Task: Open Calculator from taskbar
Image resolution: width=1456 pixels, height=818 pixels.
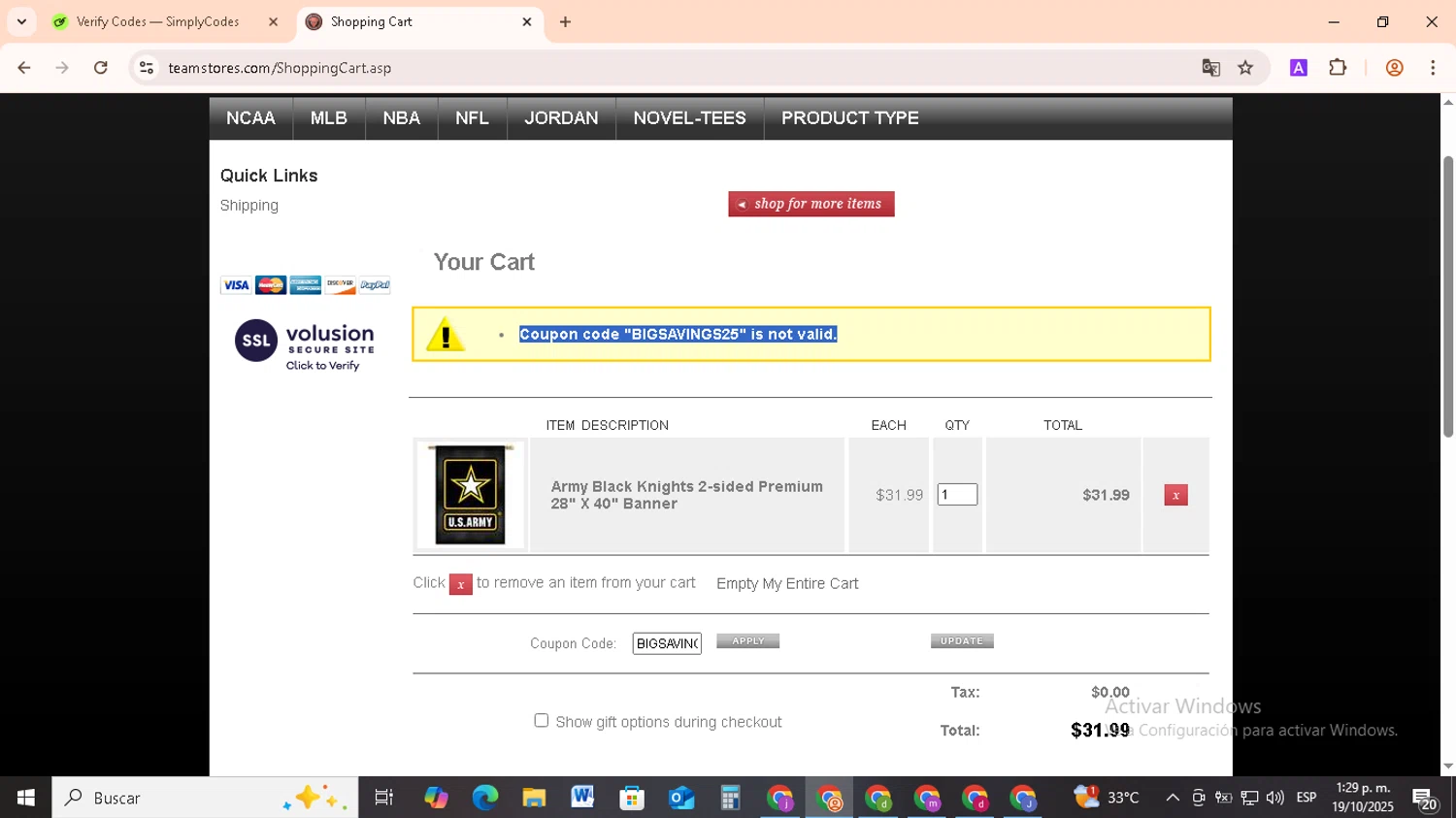Action: tap(730, 798)
